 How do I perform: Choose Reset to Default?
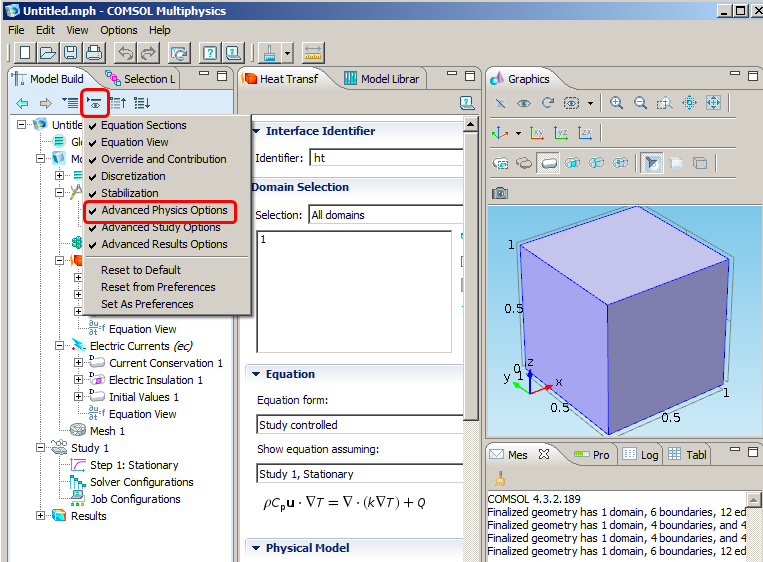tap(140, 270)
